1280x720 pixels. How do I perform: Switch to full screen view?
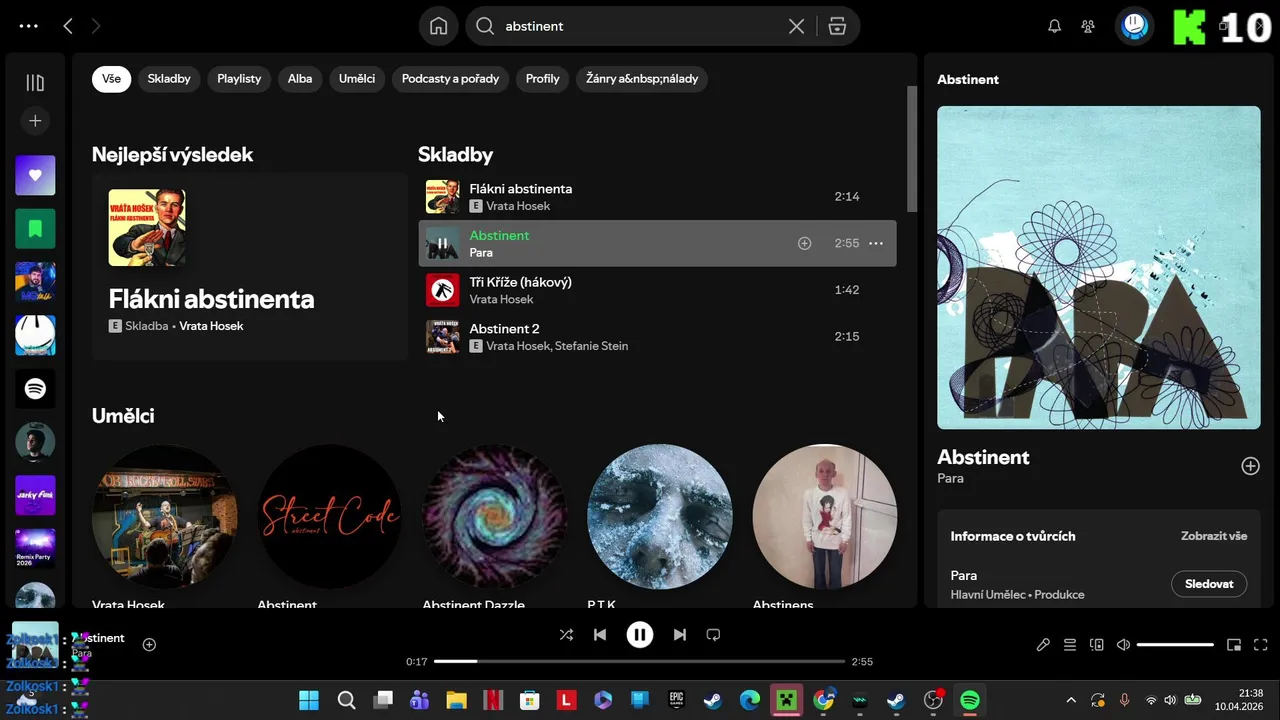[1261, 645]
